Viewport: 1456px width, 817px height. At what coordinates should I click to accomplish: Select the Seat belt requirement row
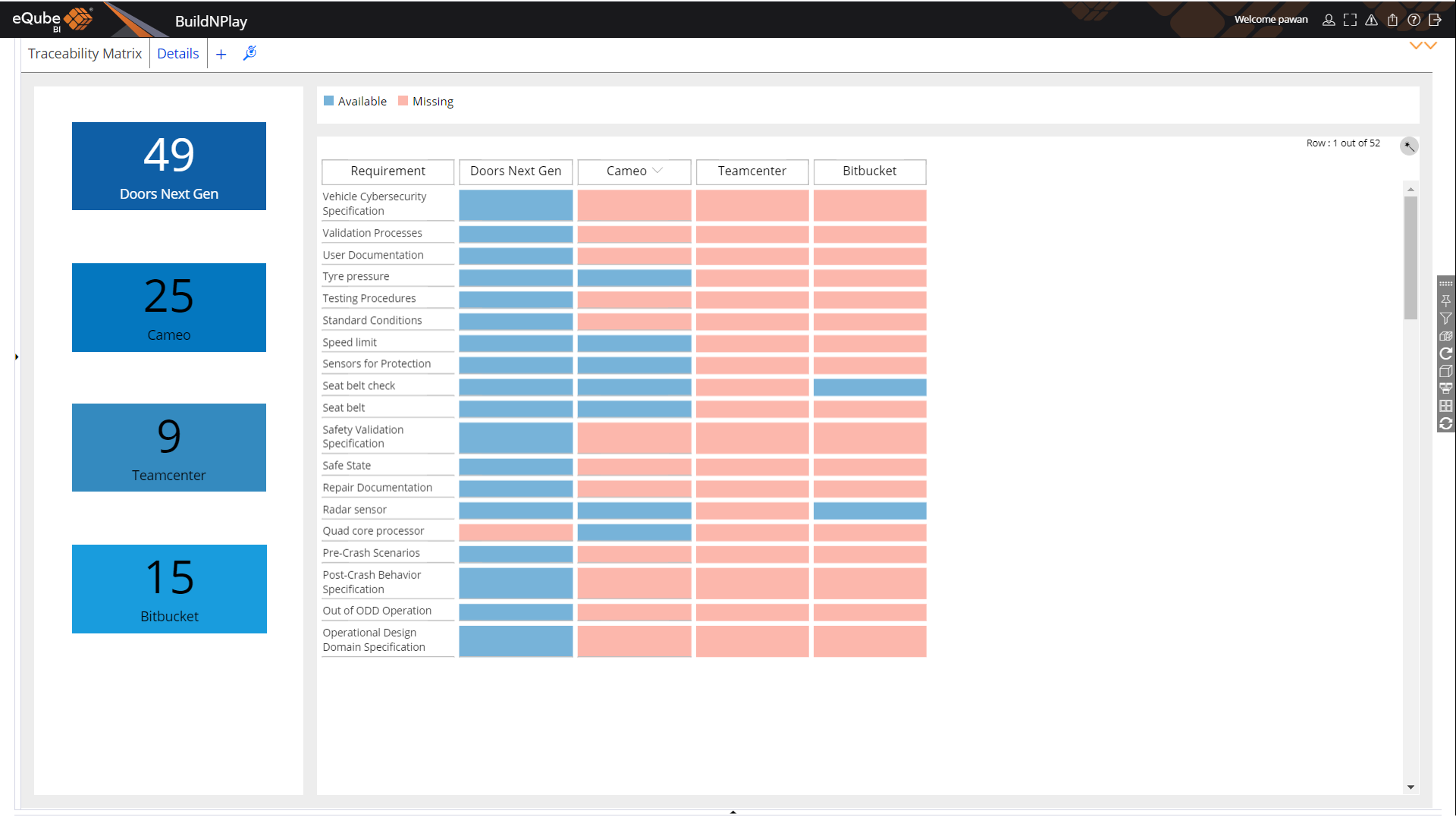click(388, 408)
